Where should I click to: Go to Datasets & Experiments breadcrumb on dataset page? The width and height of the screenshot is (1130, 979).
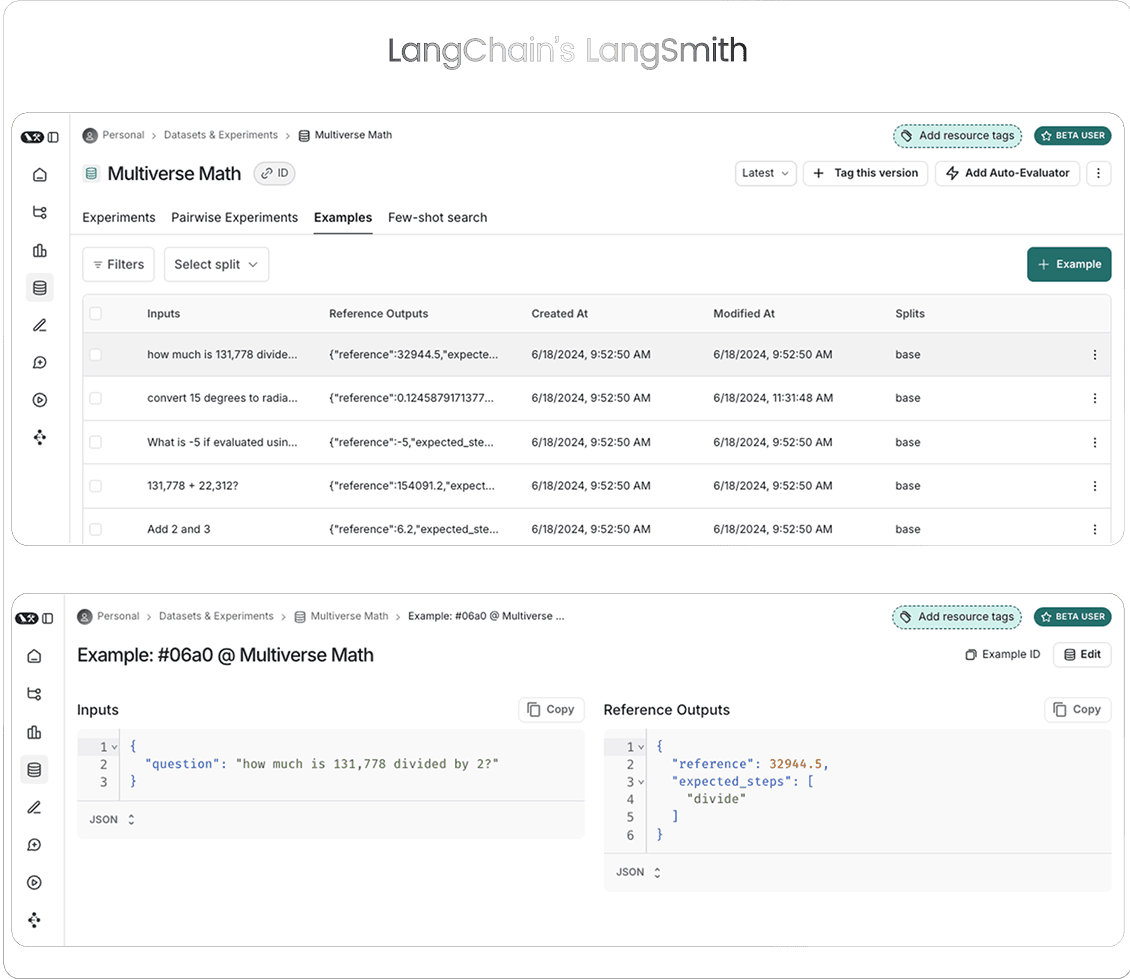coord(221,135)
